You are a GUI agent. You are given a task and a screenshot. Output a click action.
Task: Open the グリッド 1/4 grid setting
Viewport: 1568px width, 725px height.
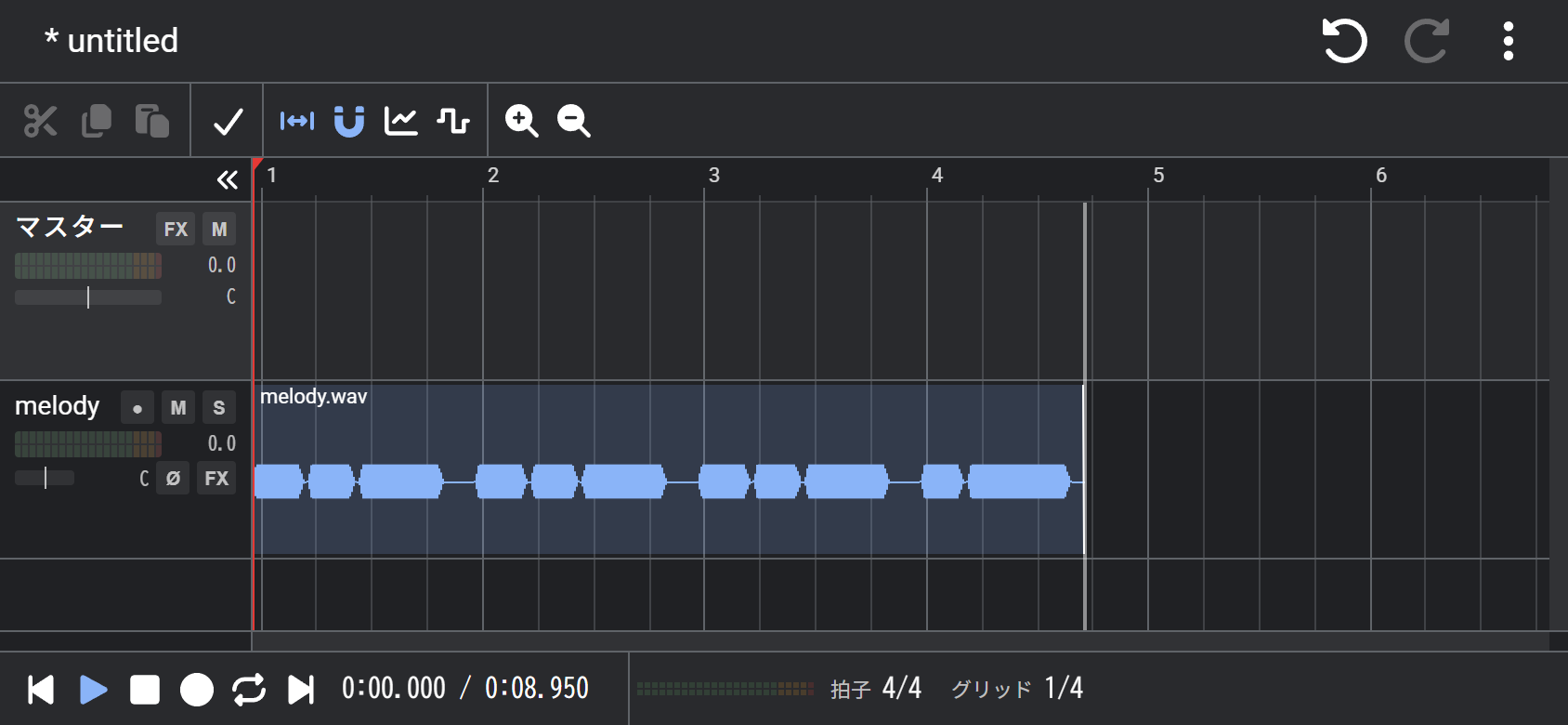[x=1017, y=688]
